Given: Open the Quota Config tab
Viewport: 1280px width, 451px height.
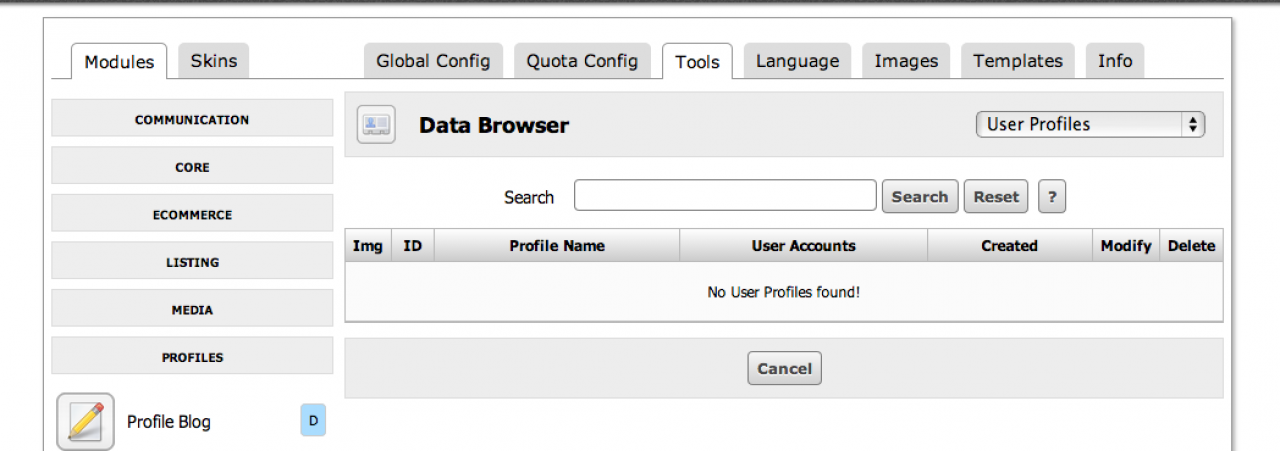Looking at the screenshot, I should click(582, 61).
